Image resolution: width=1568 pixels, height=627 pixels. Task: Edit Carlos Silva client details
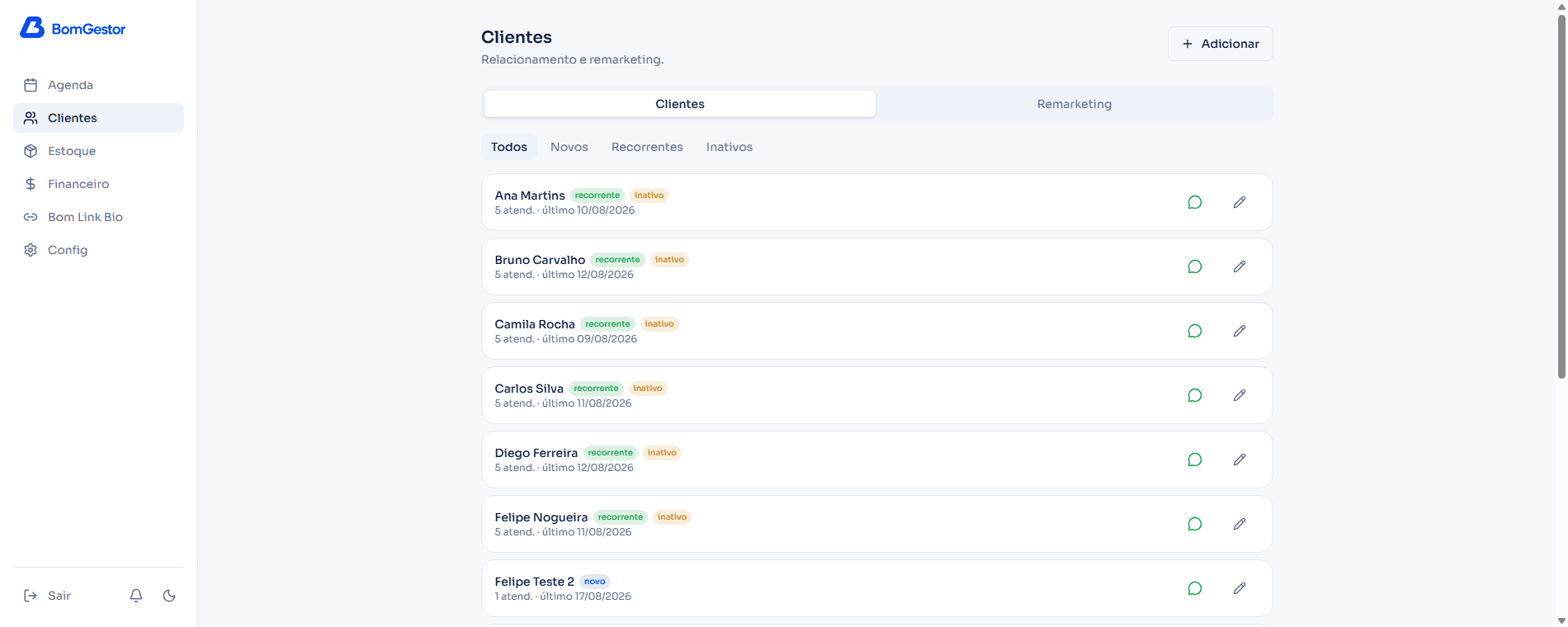[x=1240, y=395]
